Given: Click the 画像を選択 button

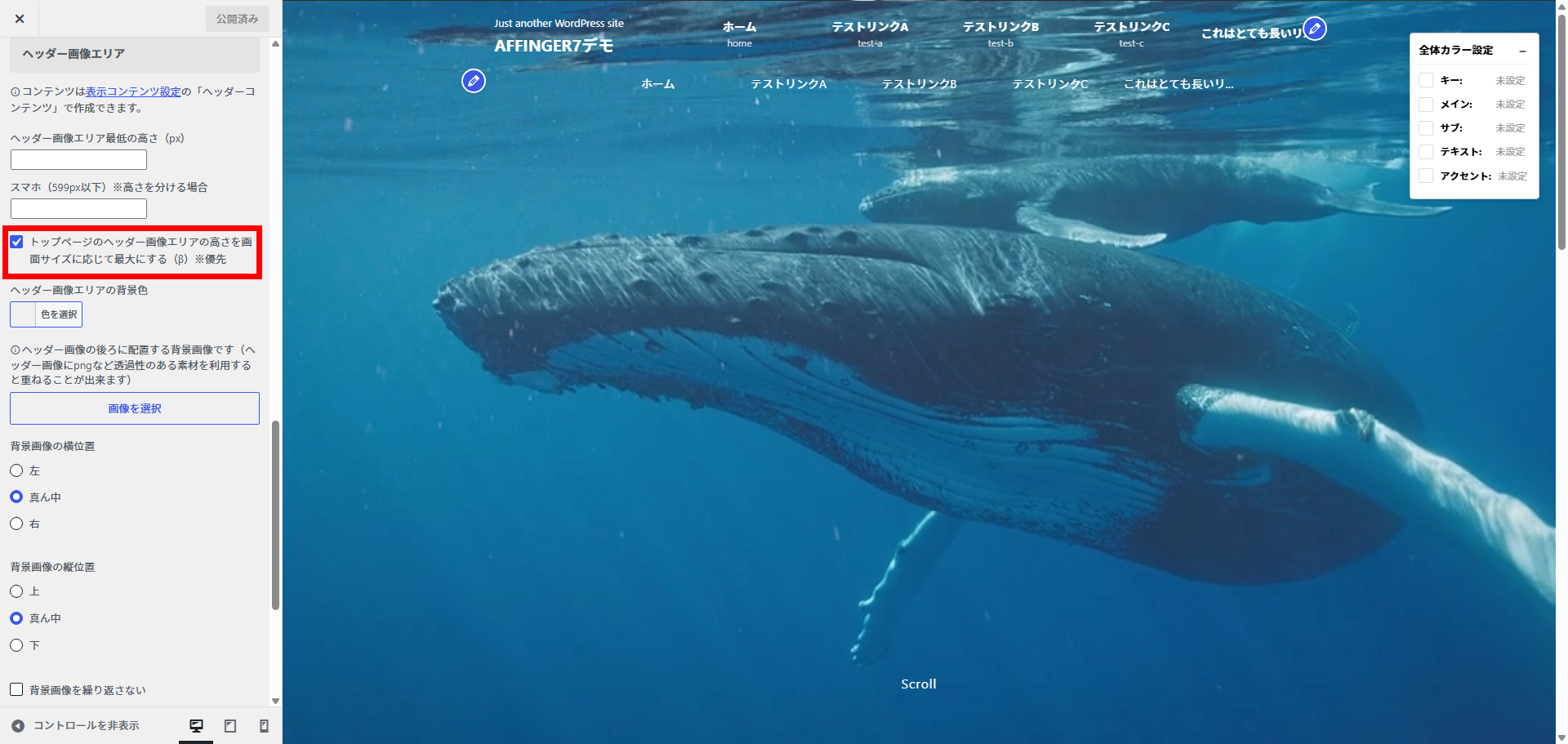Looking at the screenshot, I should [135, 408].
